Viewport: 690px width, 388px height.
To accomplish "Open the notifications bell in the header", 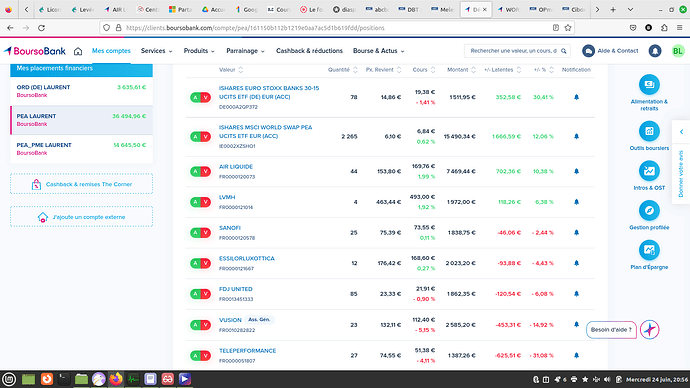I will [x=655, y=51].
